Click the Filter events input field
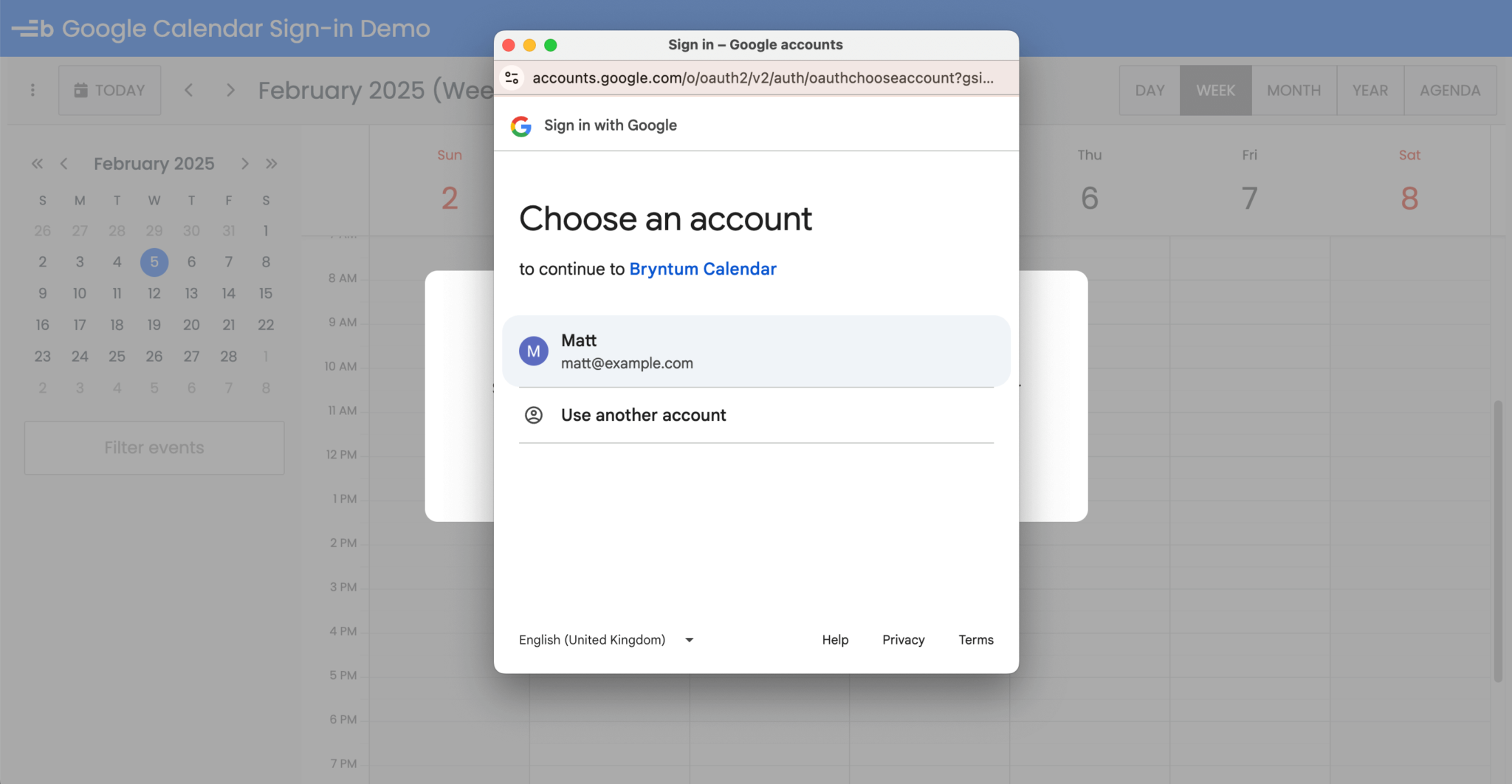Screen dimensions: 1512x784 [154, 448]
